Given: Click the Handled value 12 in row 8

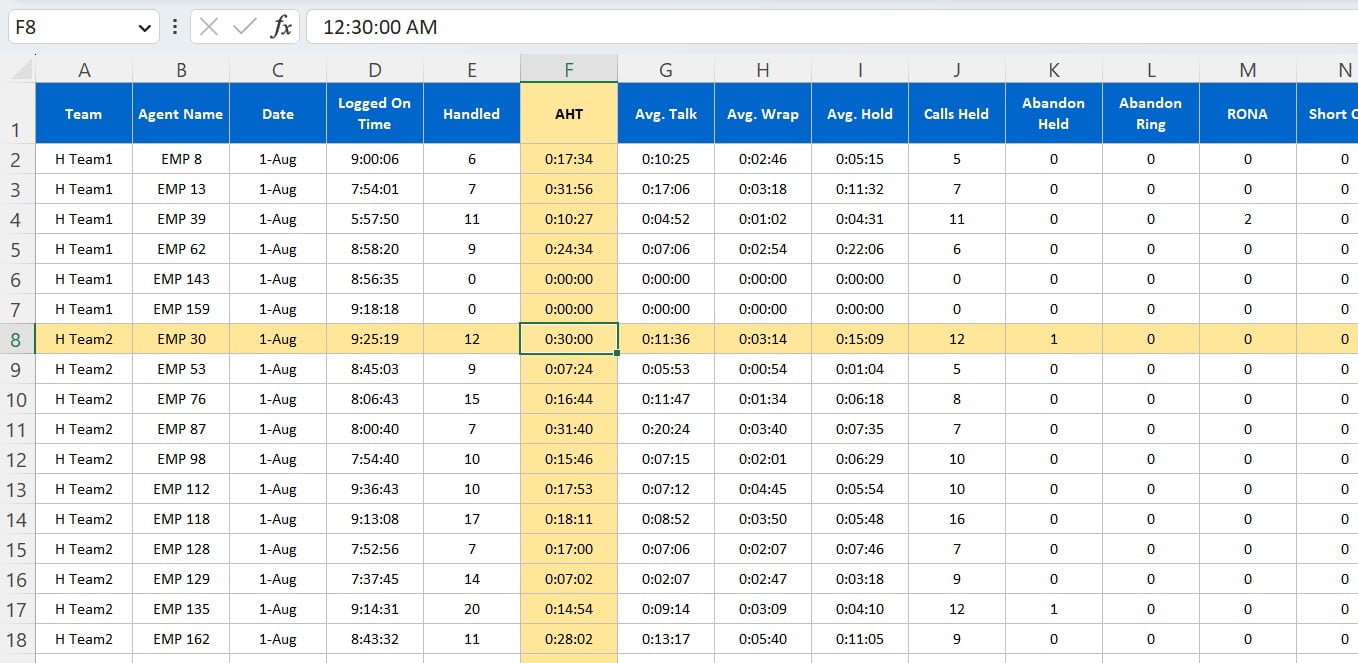Looking at the screenshot, I should (x=471, y=338).
